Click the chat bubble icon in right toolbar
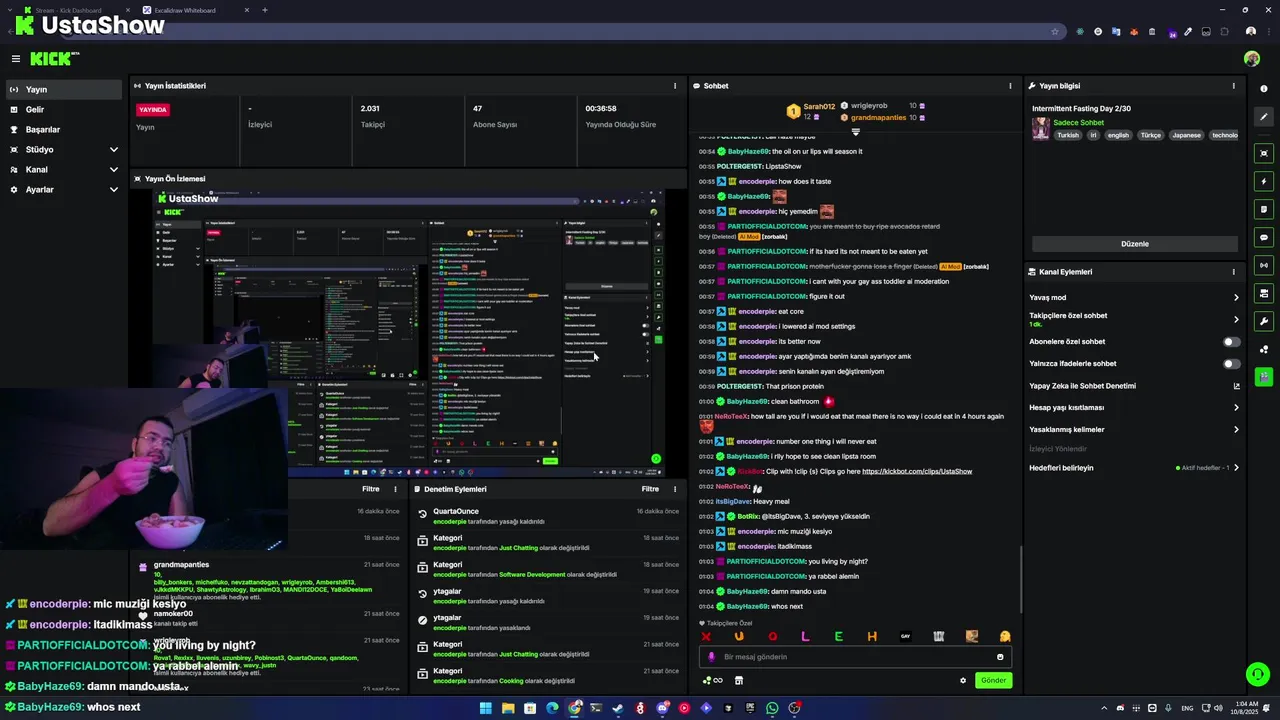Screen dimensions: 1280x720 coord(1264,237)
